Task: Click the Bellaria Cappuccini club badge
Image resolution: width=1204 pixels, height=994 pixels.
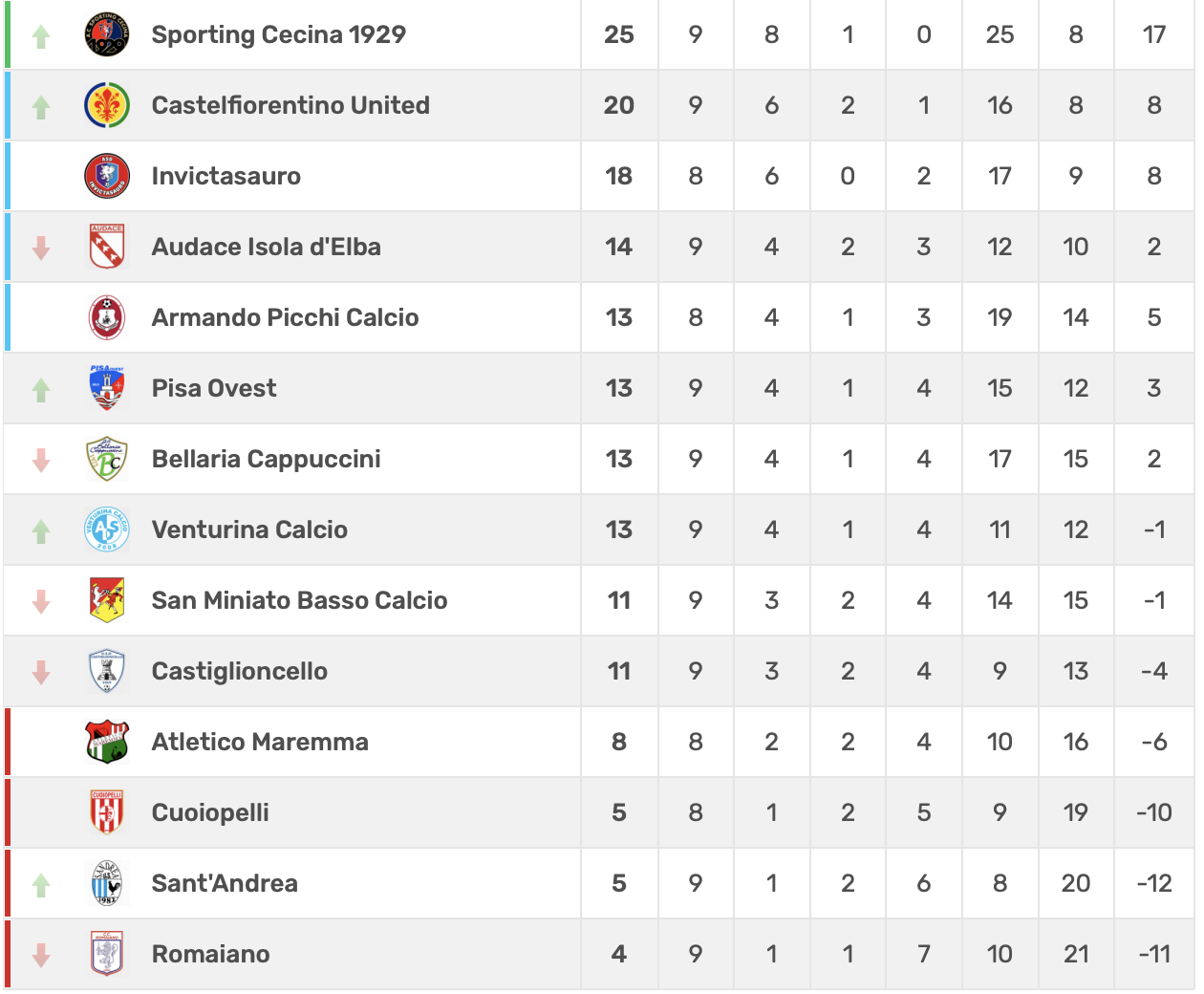Action: click(107, 460)
